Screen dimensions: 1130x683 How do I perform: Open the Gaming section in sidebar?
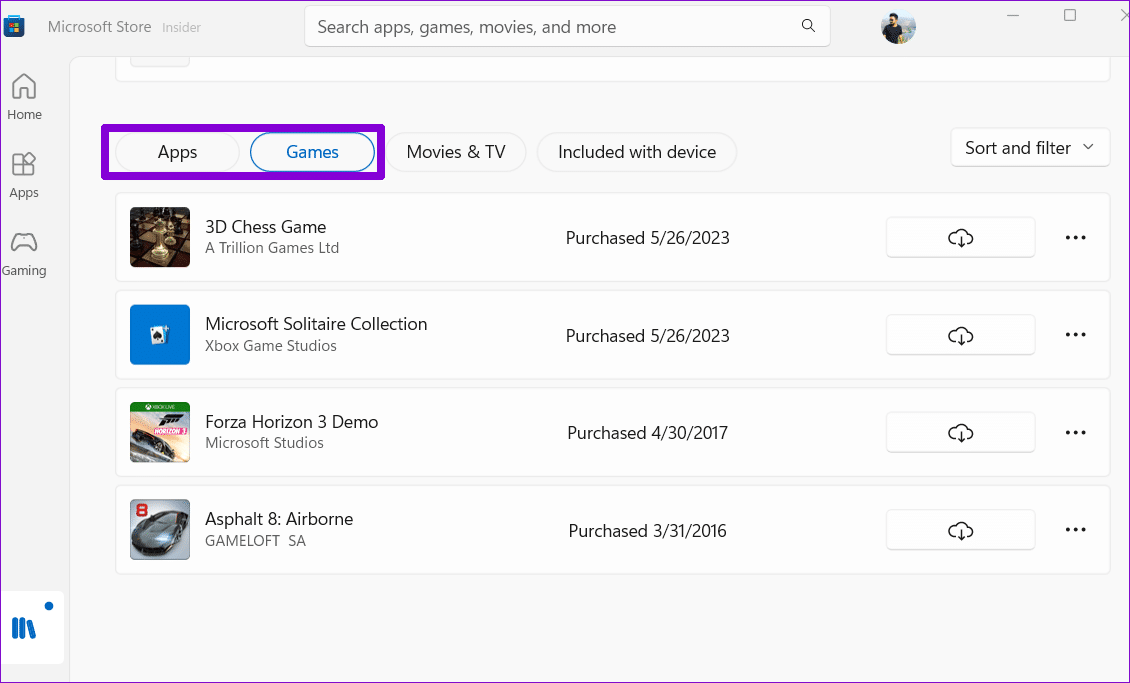coord(24,254)
